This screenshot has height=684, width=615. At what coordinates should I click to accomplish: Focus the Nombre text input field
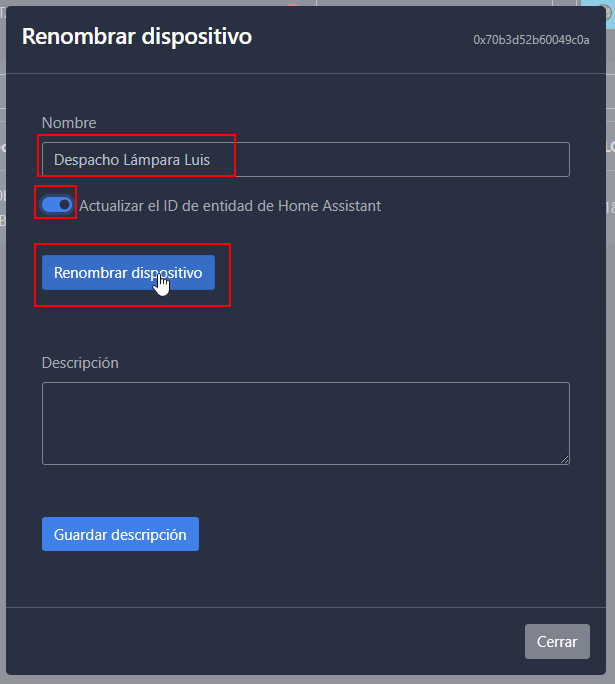tap(305, 160)
